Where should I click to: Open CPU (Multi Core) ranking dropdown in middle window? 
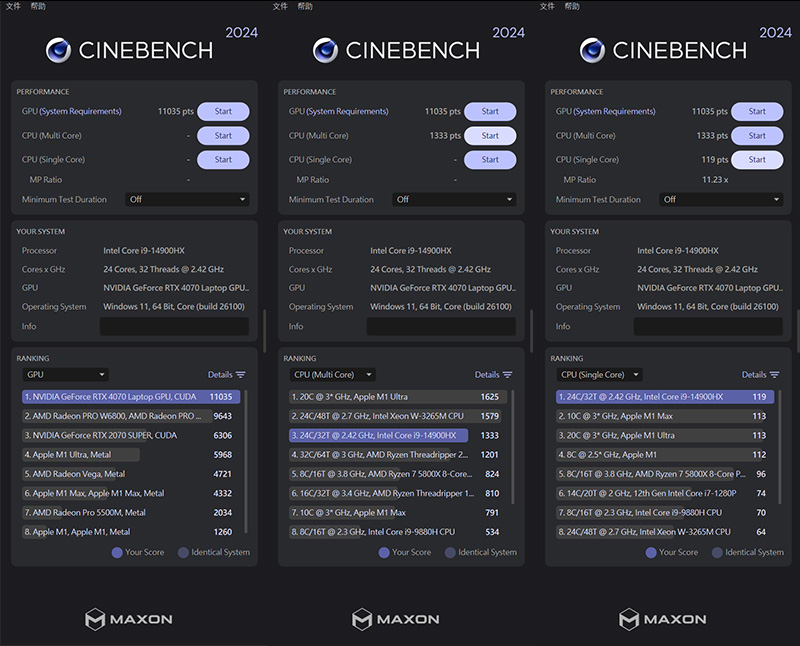333,375
